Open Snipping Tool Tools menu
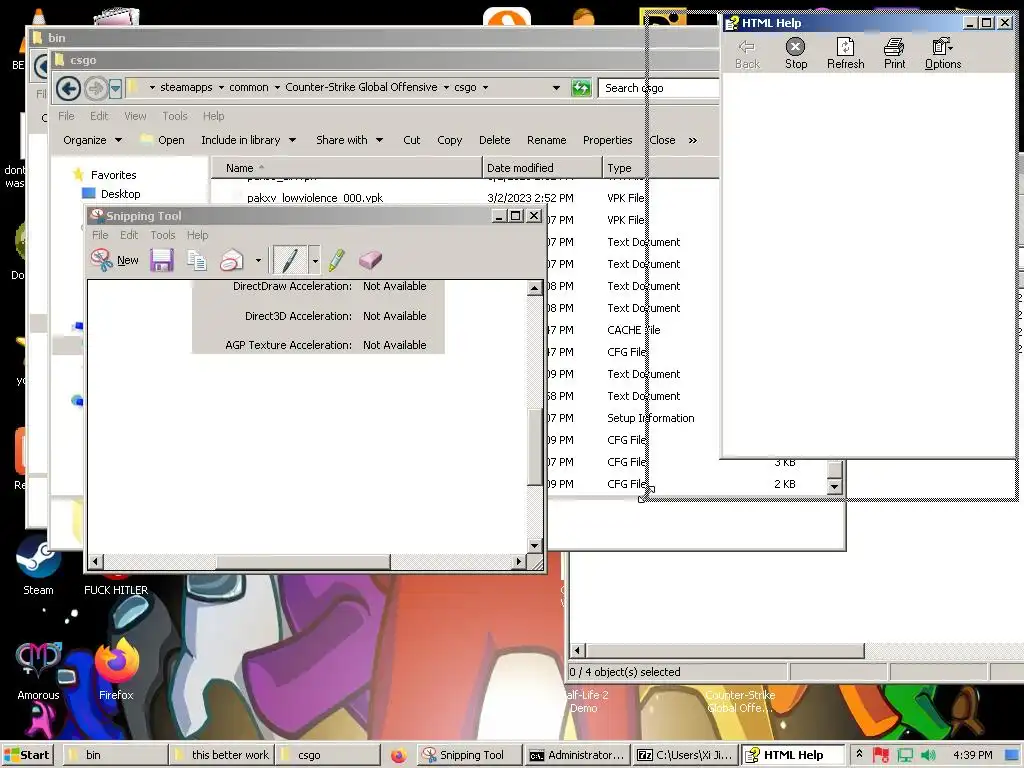Viewport: 1024px width, 768px height. point(163,235)
